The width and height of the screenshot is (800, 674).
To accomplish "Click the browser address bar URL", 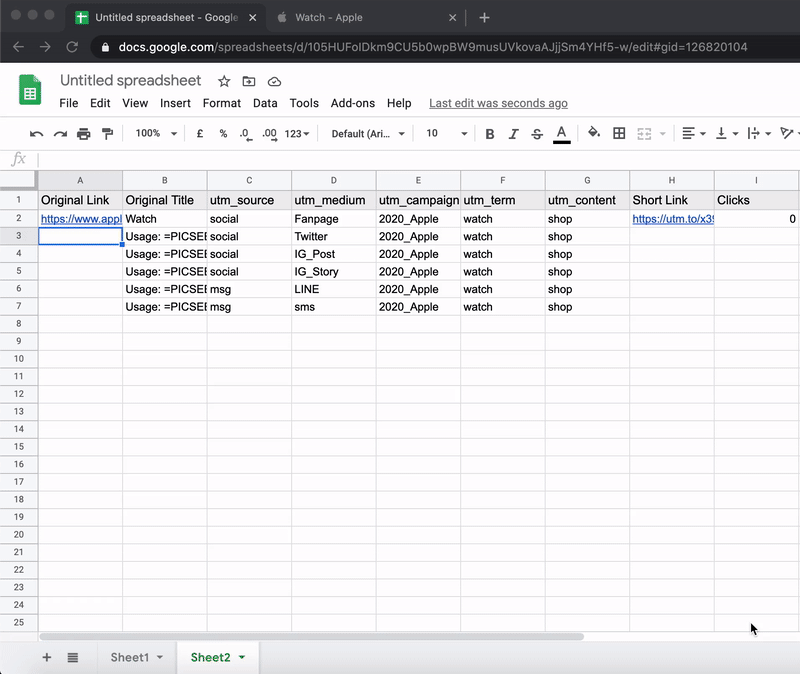I will tap(433, 47).
